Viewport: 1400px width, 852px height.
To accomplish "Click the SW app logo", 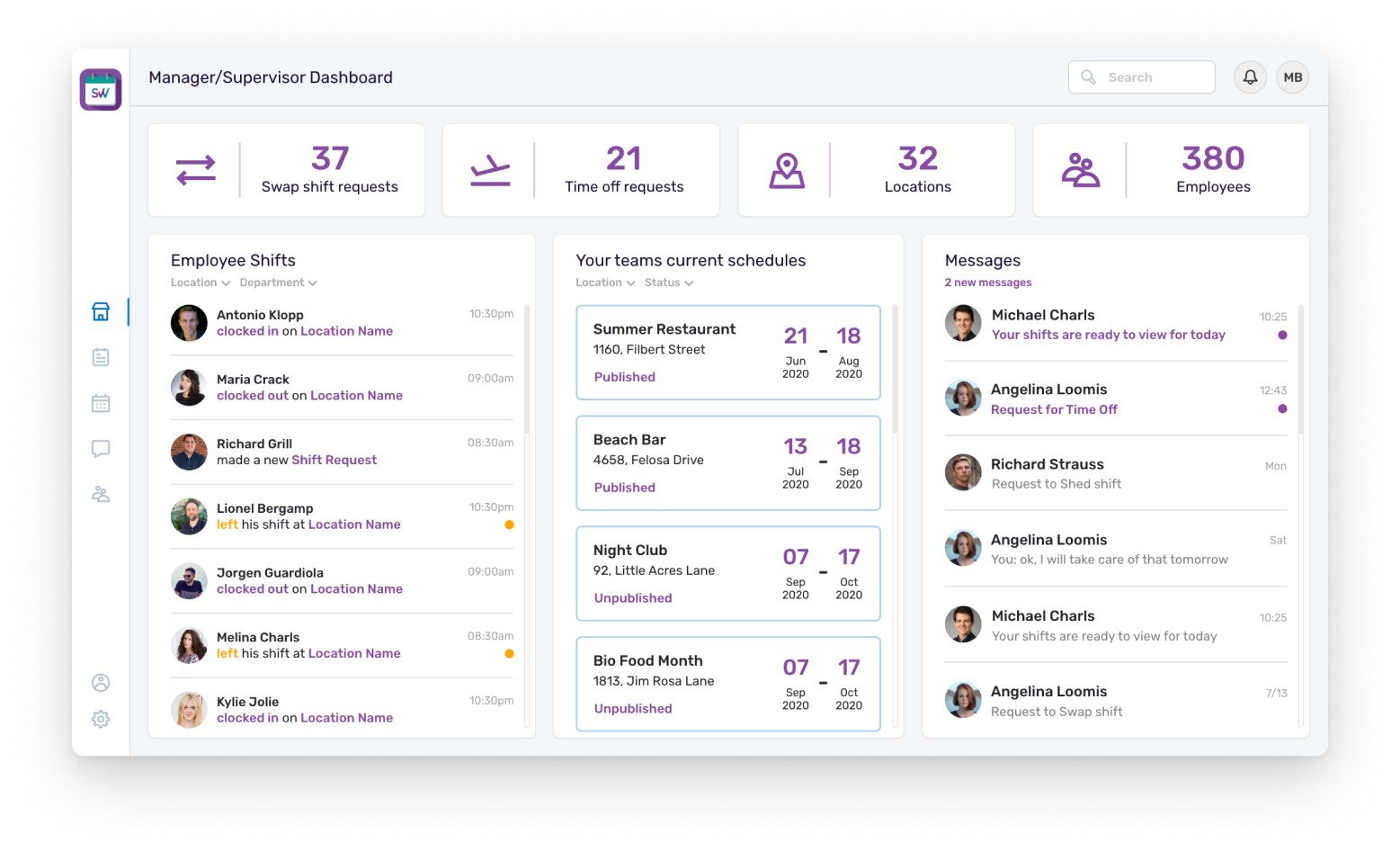I will 101,90.
